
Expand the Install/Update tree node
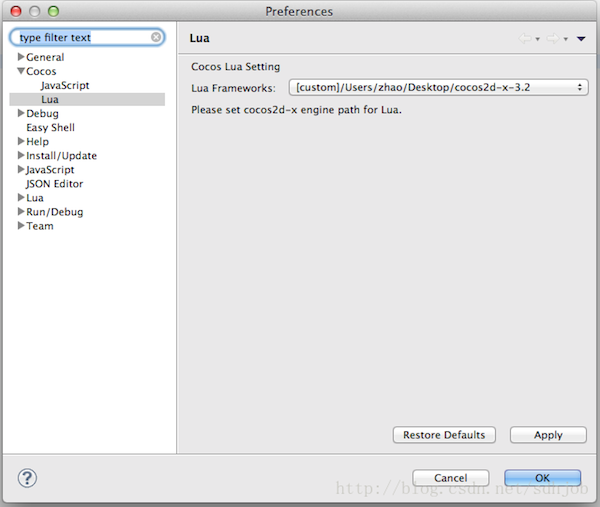[x=21, y=155]
